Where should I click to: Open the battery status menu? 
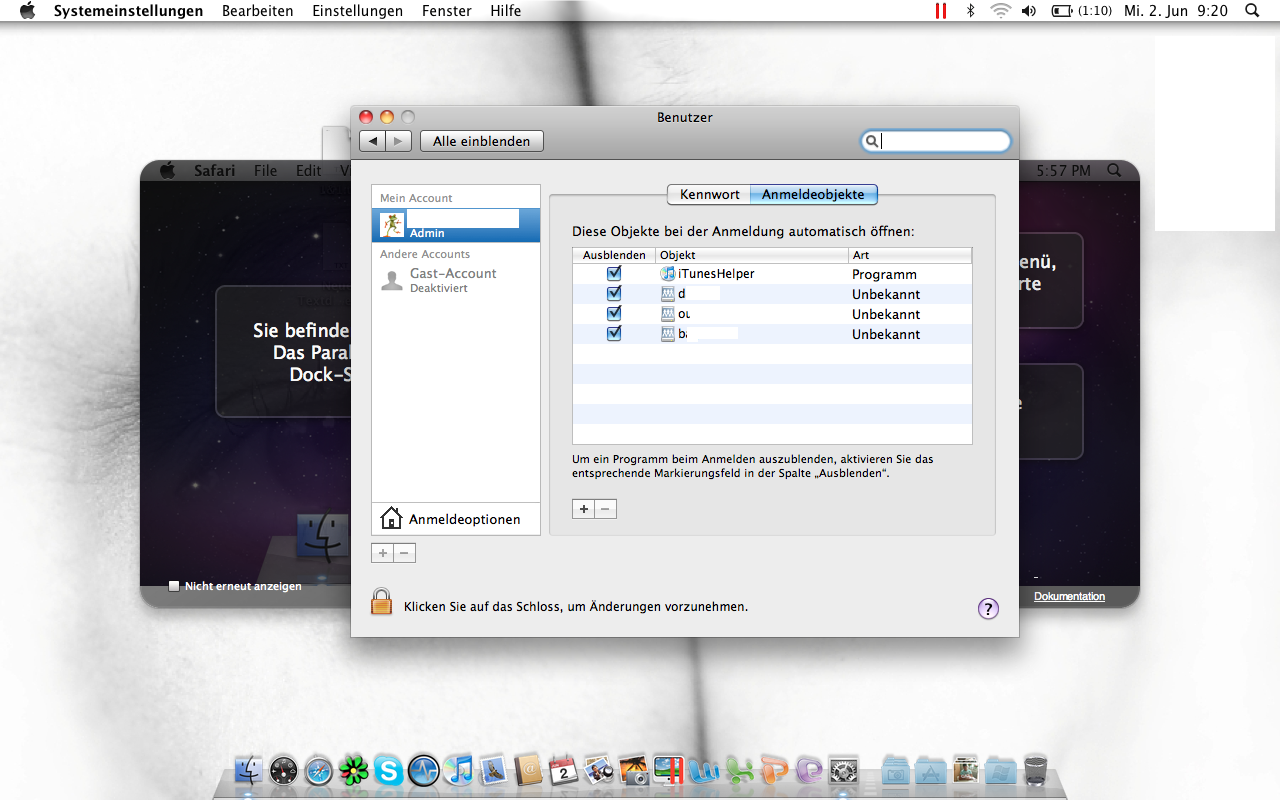(1084, 11)
